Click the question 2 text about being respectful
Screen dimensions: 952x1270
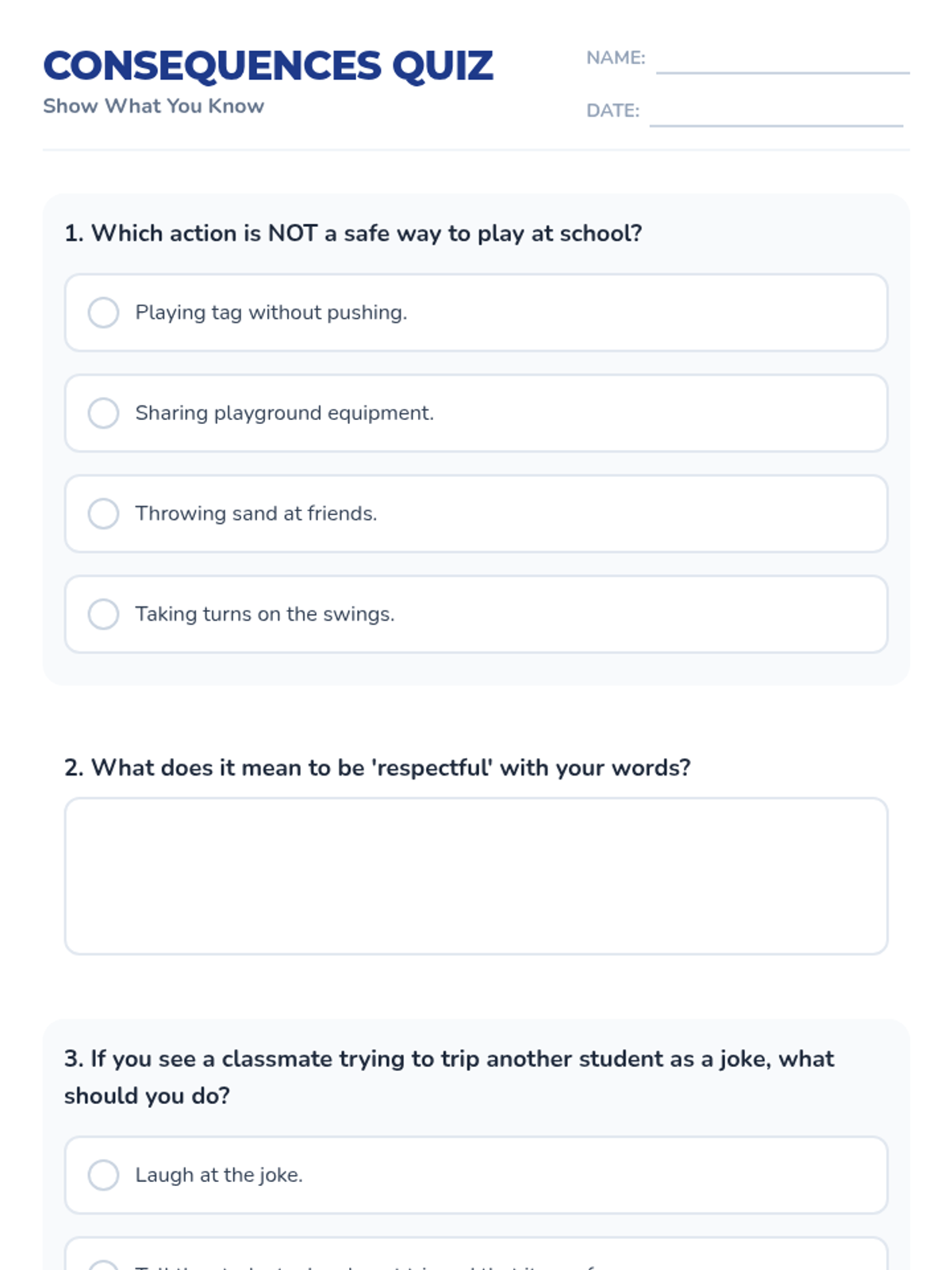pyautogui.click(x=378, y=768)
